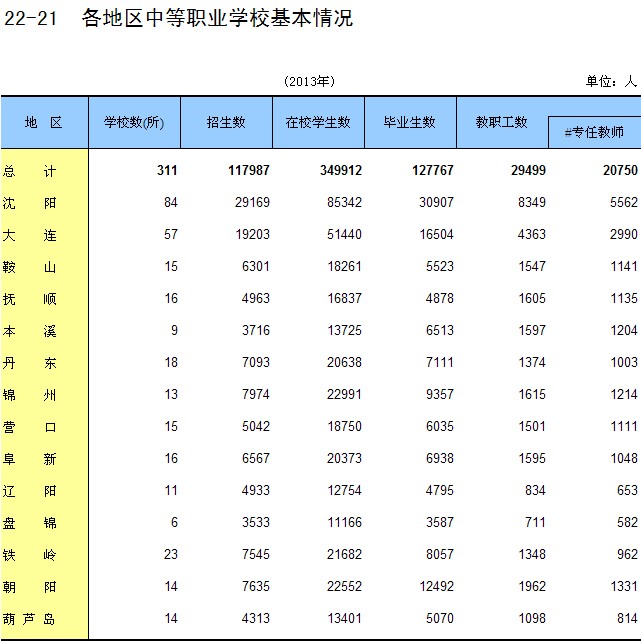Select Fuxin students cell 20373
Image resolution: width=641 pixels, height=641 pixels.
(344, 458)
